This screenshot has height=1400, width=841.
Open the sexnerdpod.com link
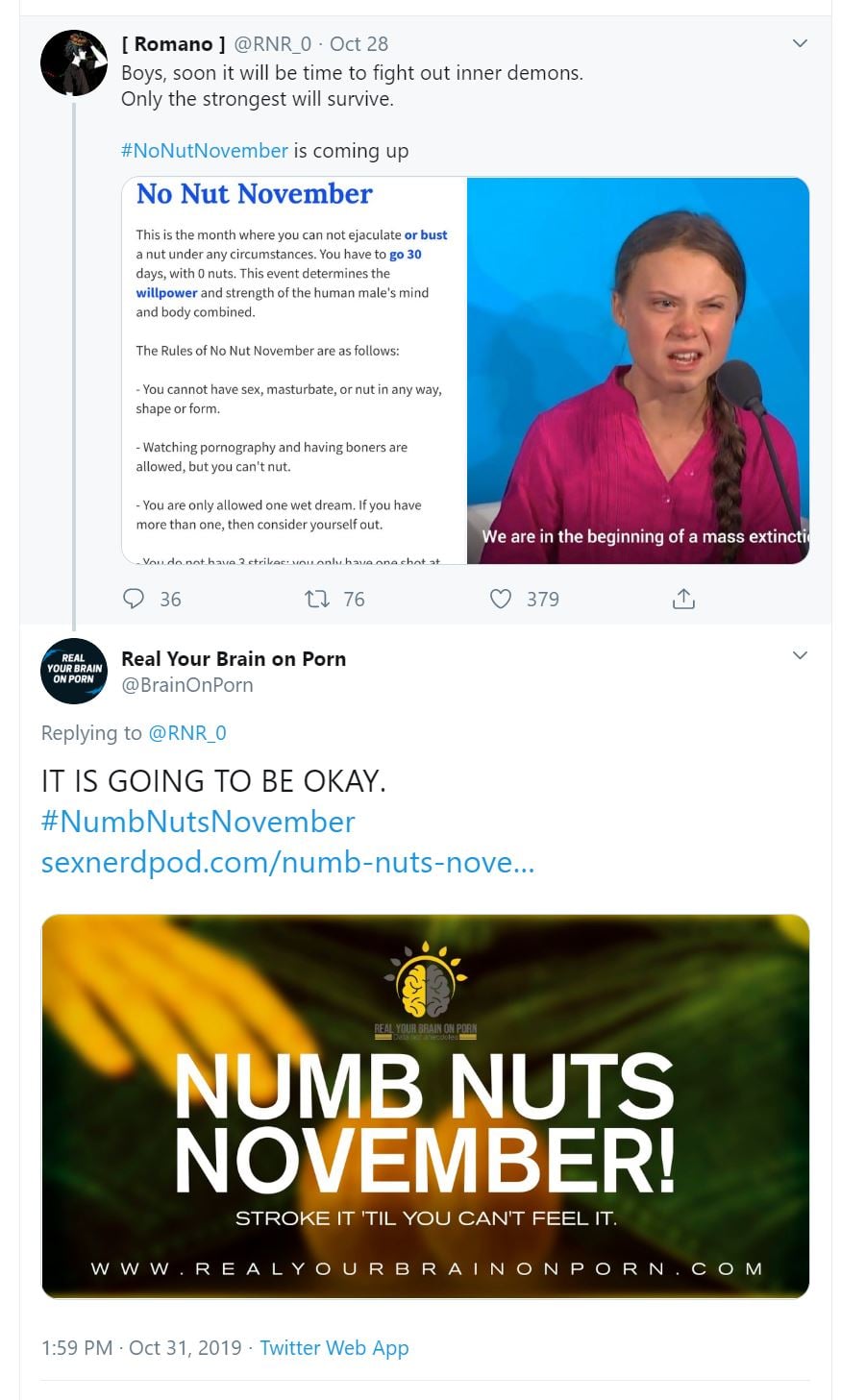click(287, 862)
